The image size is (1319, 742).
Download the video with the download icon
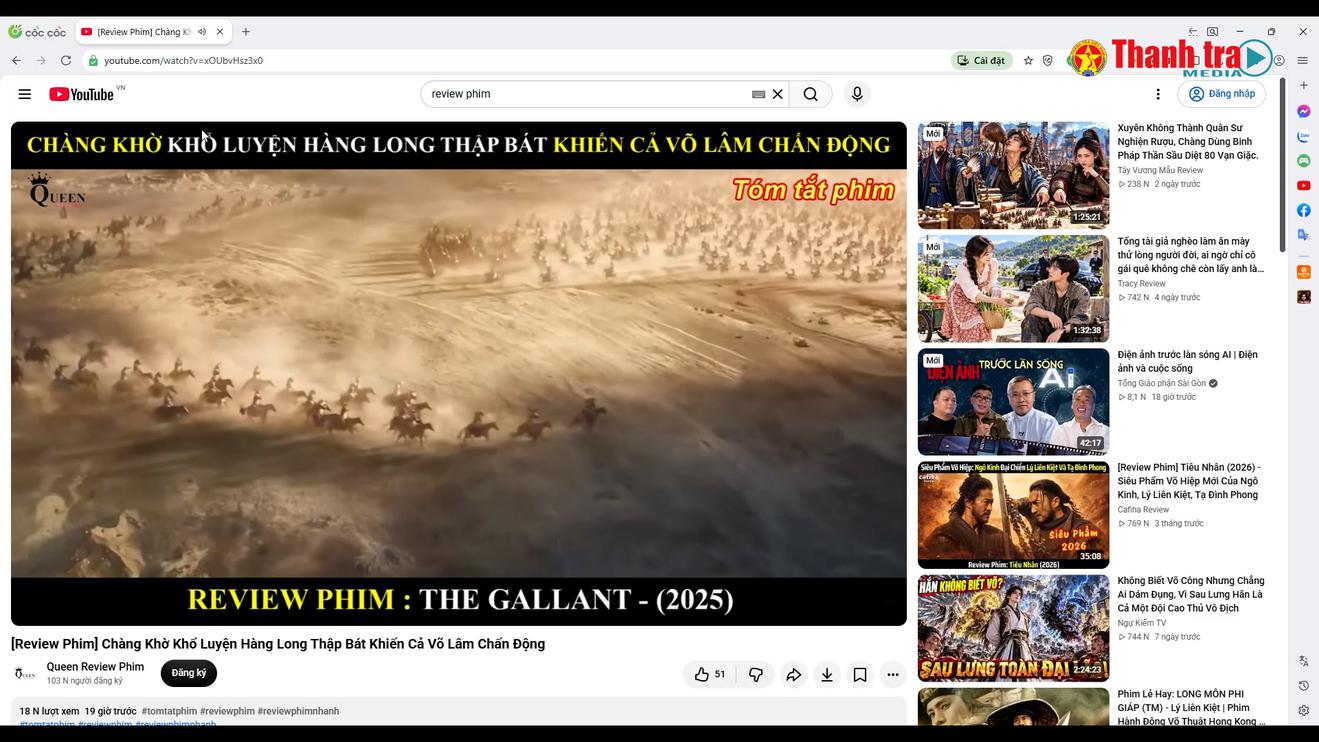click(x=827, y=675)
